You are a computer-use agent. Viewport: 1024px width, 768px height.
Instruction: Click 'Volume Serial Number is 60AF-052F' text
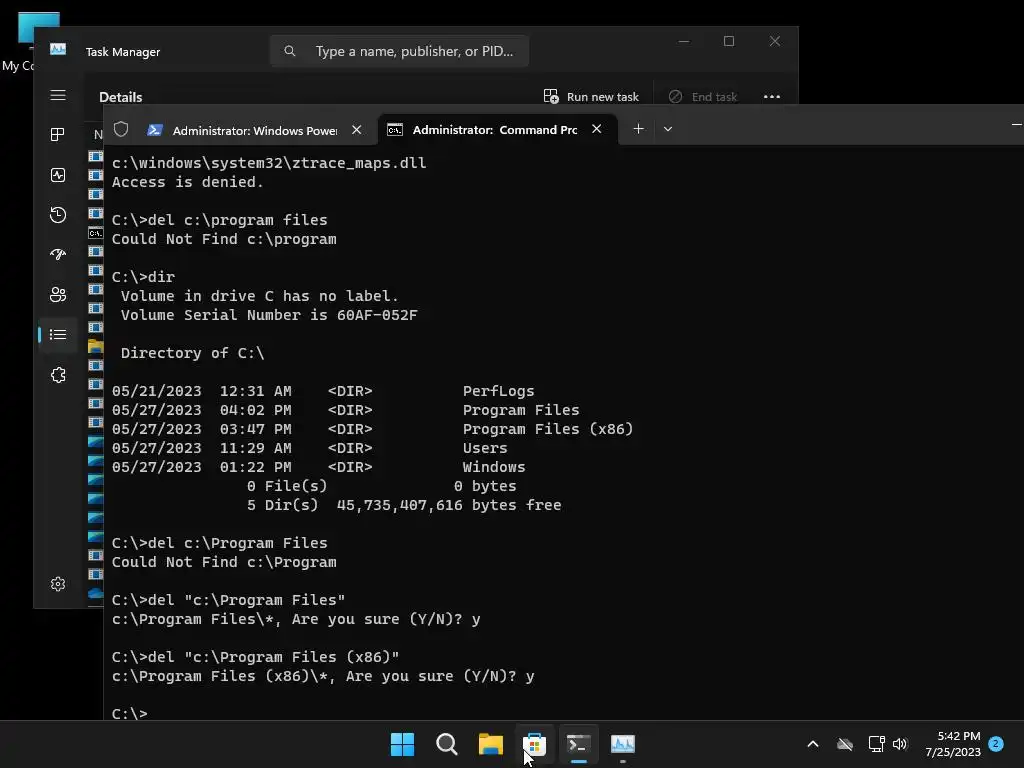(269, 315)
